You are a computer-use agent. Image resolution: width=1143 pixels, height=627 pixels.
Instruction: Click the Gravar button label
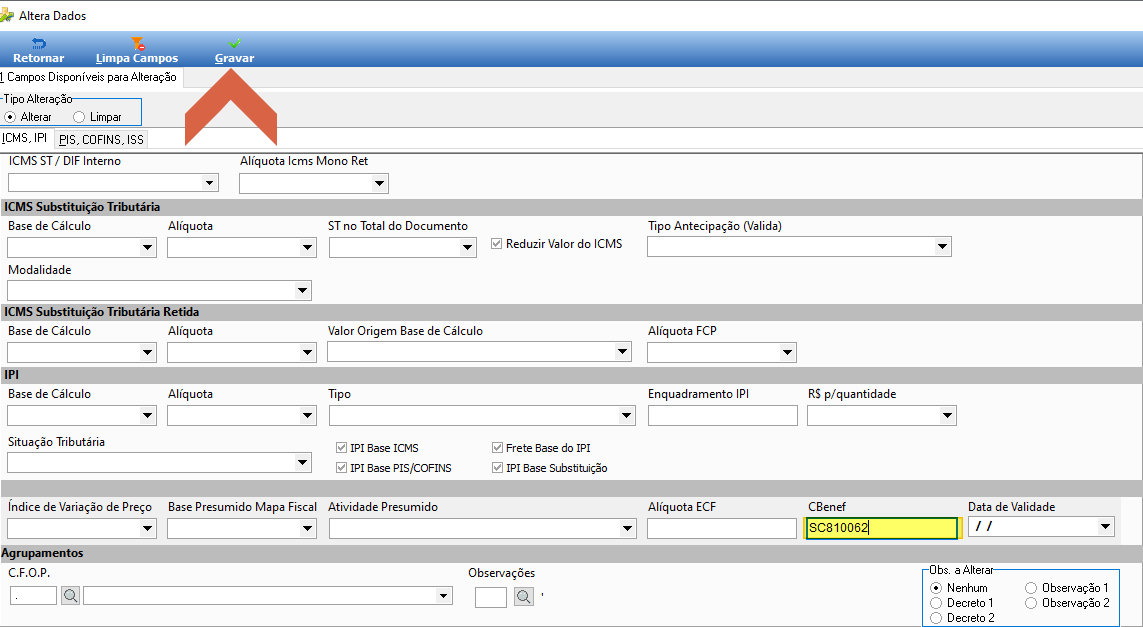pos(235,58)
